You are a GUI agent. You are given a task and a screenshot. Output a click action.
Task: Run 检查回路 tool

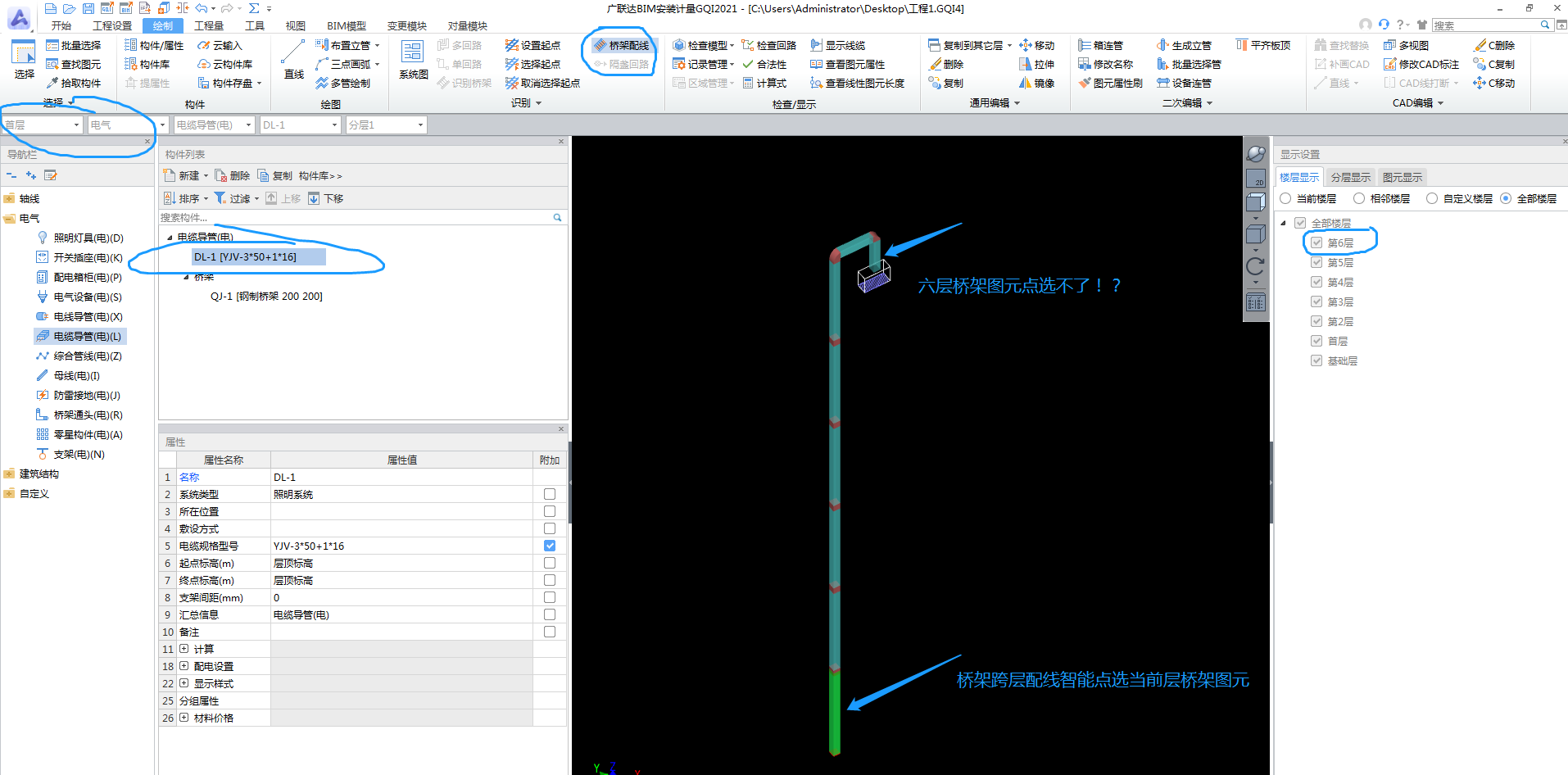pyautogui.click(x=769, y=45)
